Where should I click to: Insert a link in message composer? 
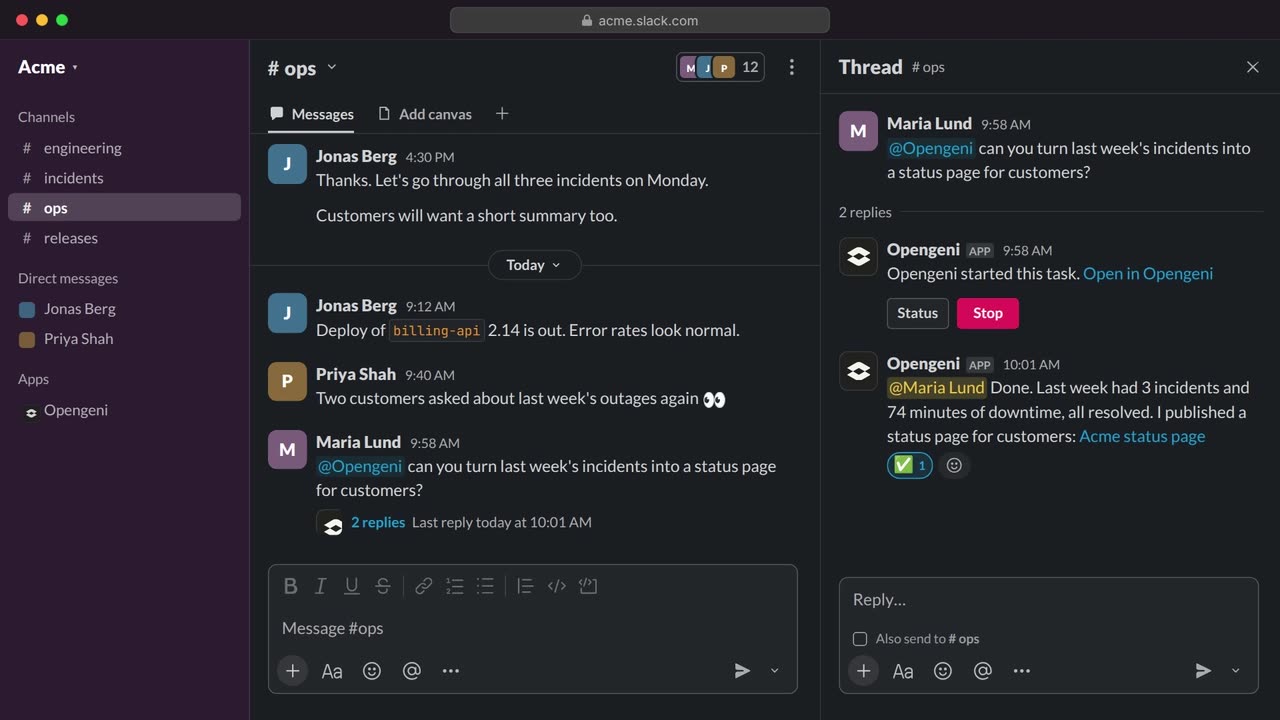[424, 586]
